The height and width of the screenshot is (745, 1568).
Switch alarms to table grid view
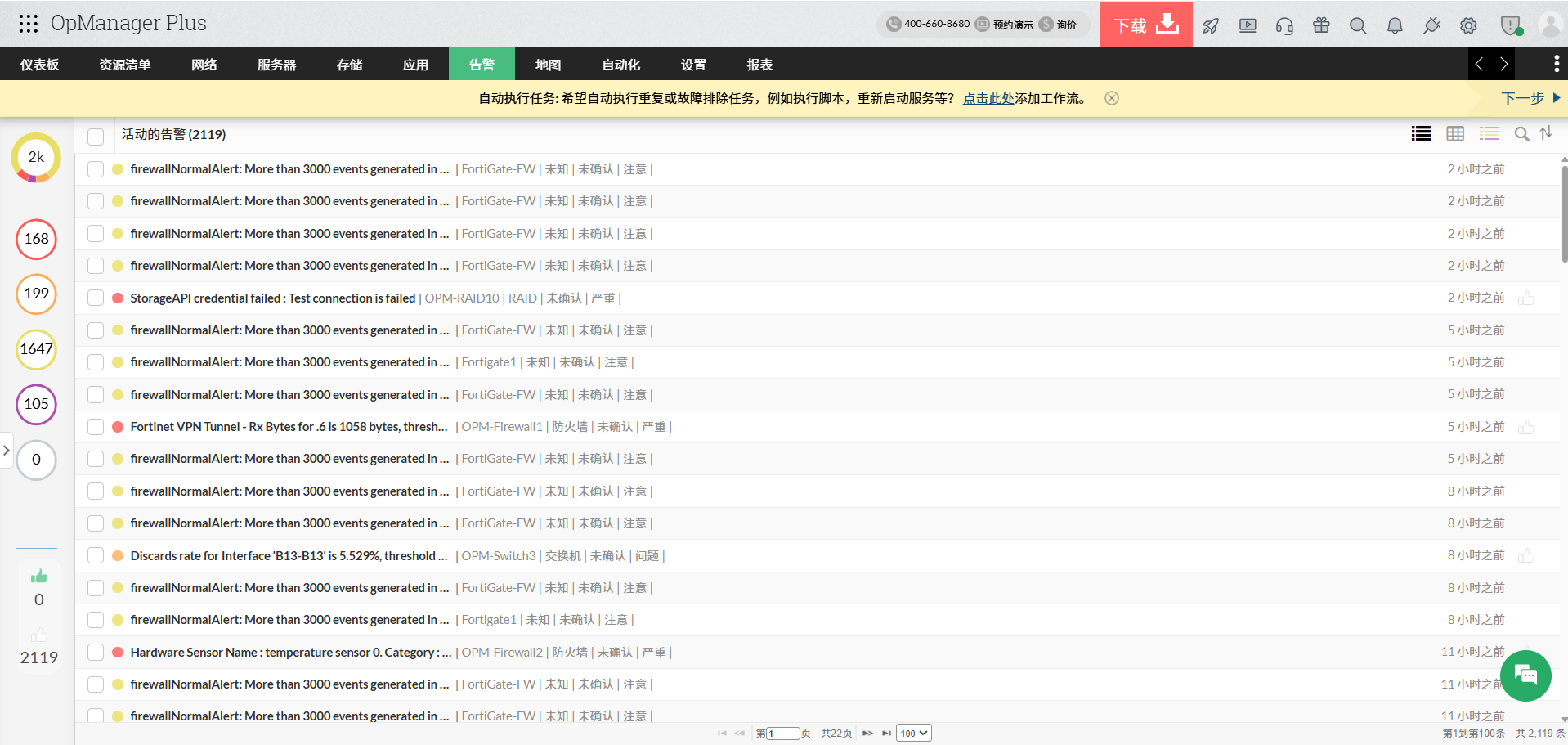coord(1455,134)
